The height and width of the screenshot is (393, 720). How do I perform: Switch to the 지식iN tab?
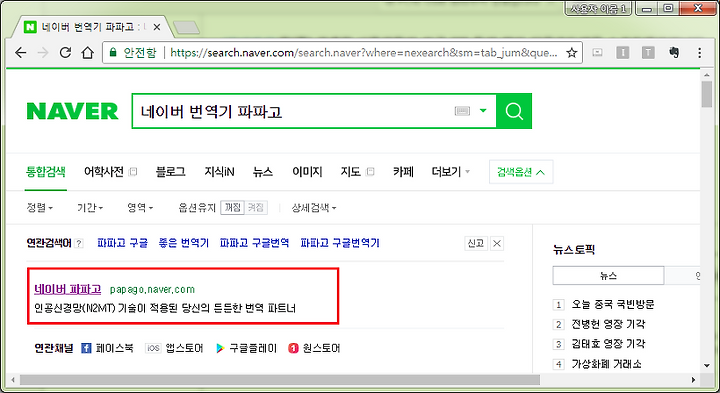(219, 172)
